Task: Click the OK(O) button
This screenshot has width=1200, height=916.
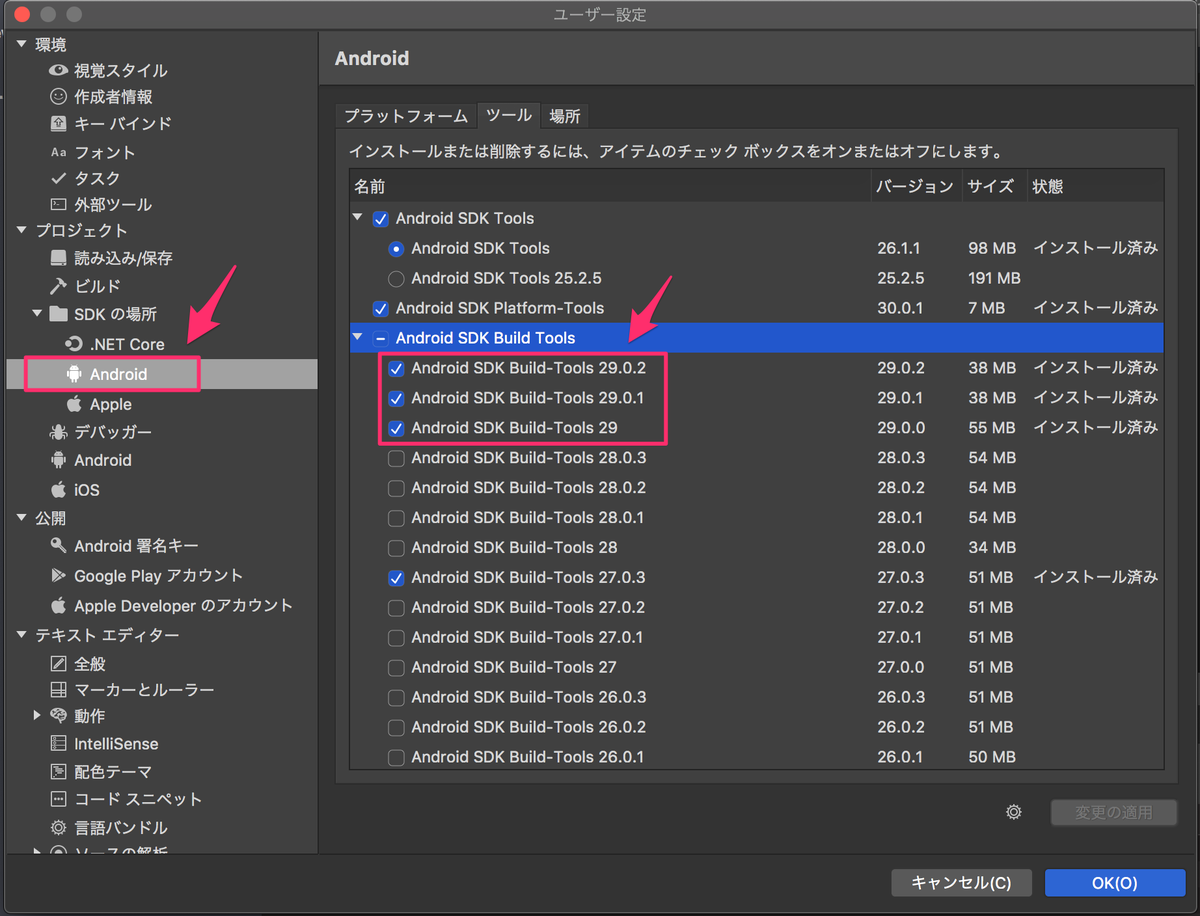Action: [1114, 883]
